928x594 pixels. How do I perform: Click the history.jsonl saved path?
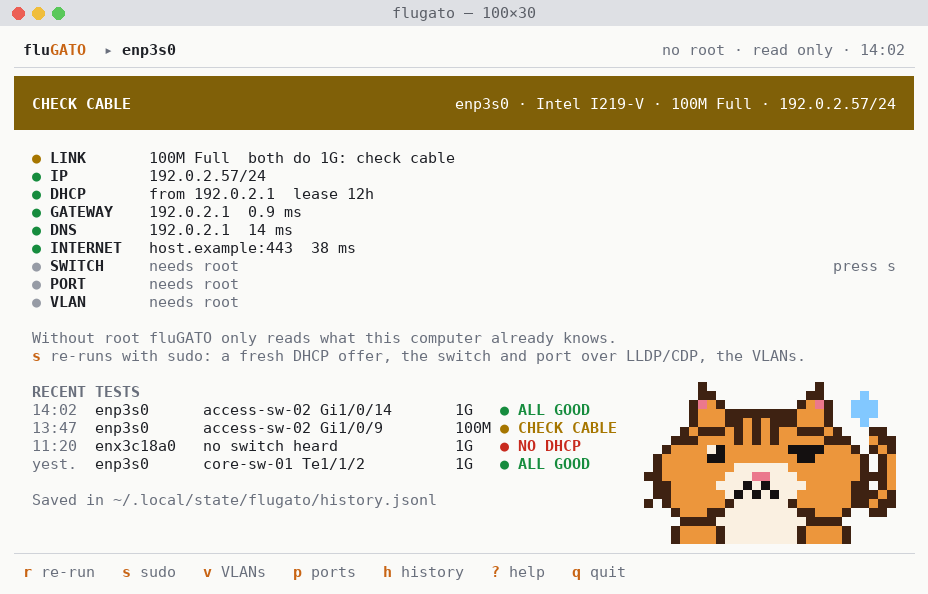click(275, 500)
